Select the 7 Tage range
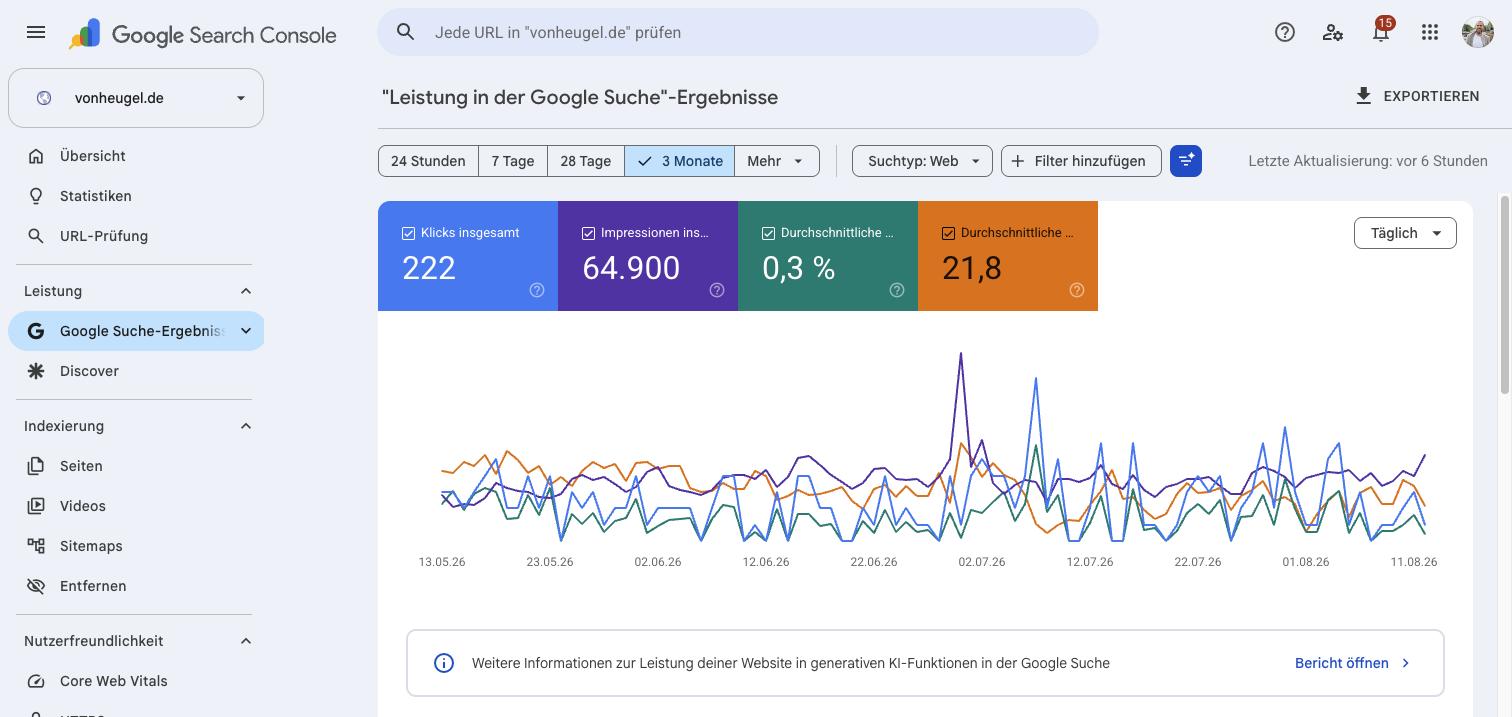 pyautogui.click(x=513, y=161)
